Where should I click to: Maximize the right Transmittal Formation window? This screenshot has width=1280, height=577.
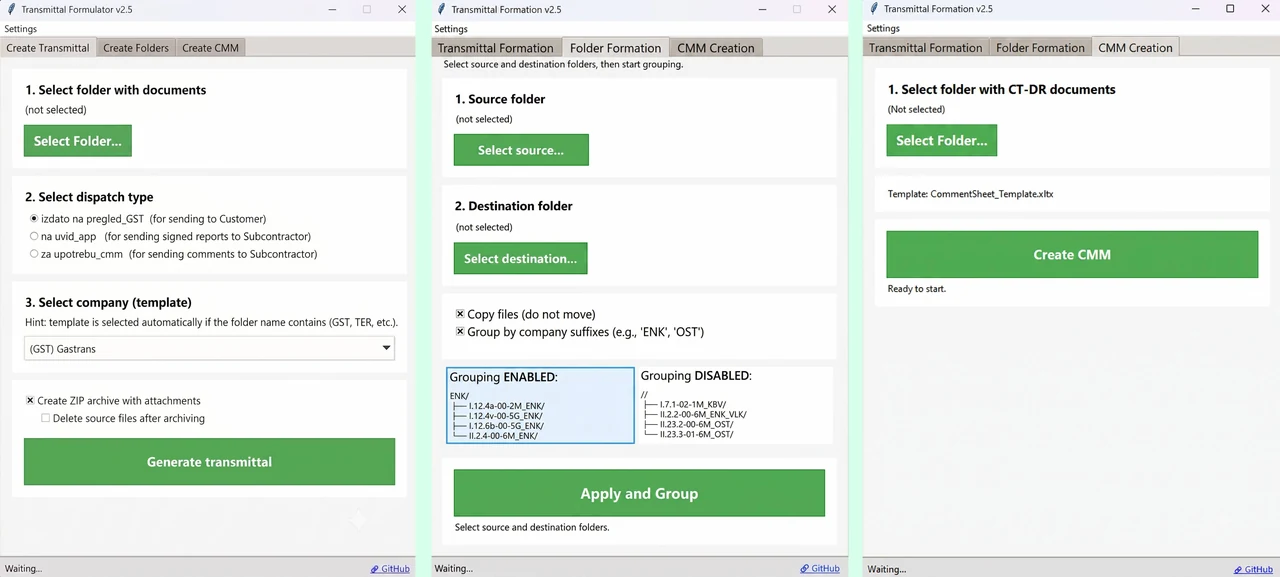tap(1230, 9)
